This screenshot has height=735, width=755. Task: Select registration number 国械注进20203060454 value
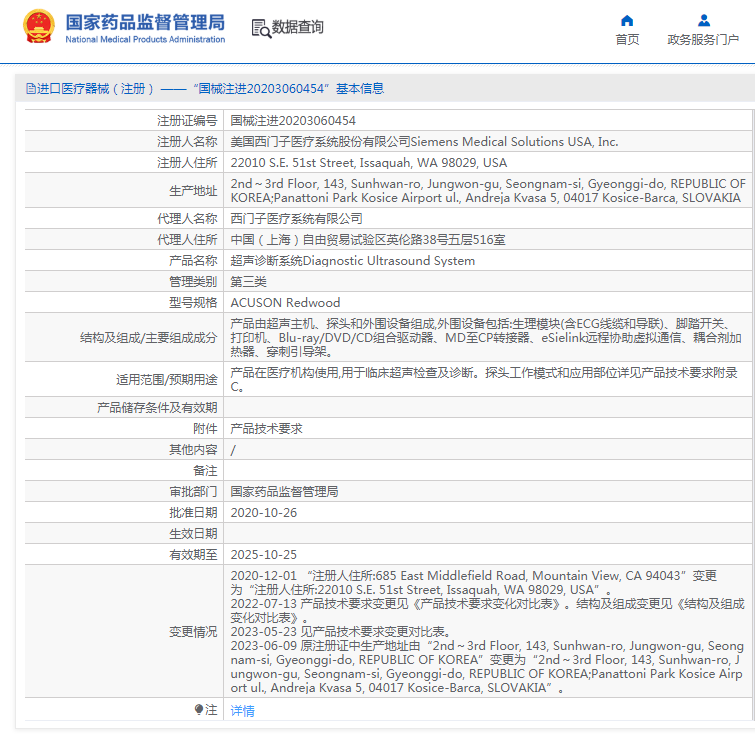point(293,120)
